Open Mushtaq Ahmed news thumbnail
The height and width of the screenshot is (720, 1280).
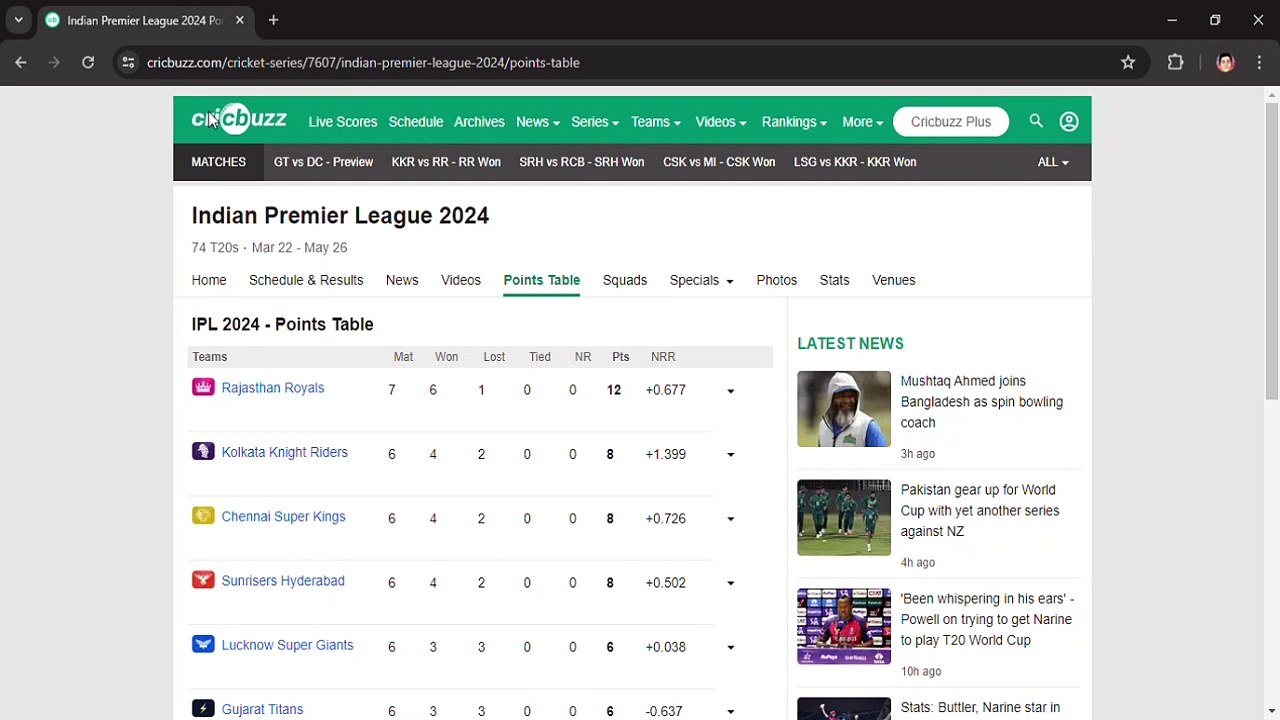(x=844, y=409)
